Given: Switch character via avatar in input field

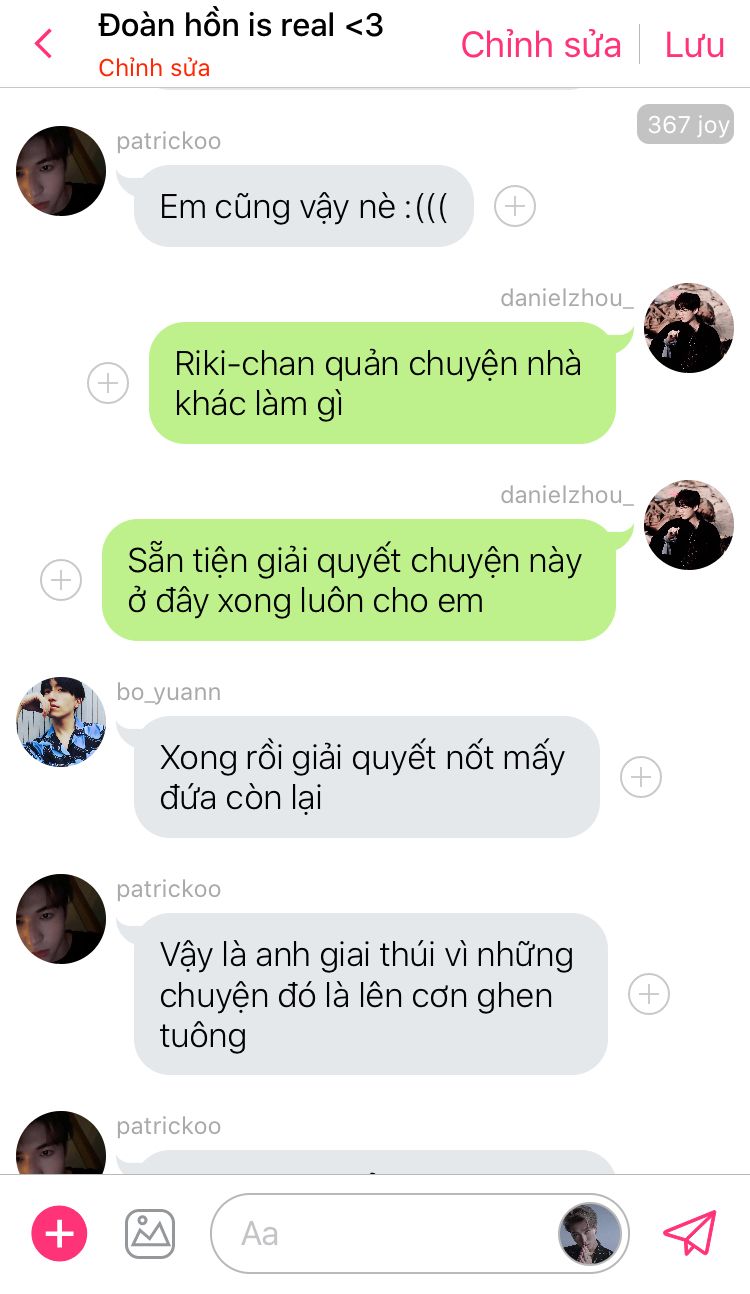Looking at the screenshot, I should tap(590, 1234).
